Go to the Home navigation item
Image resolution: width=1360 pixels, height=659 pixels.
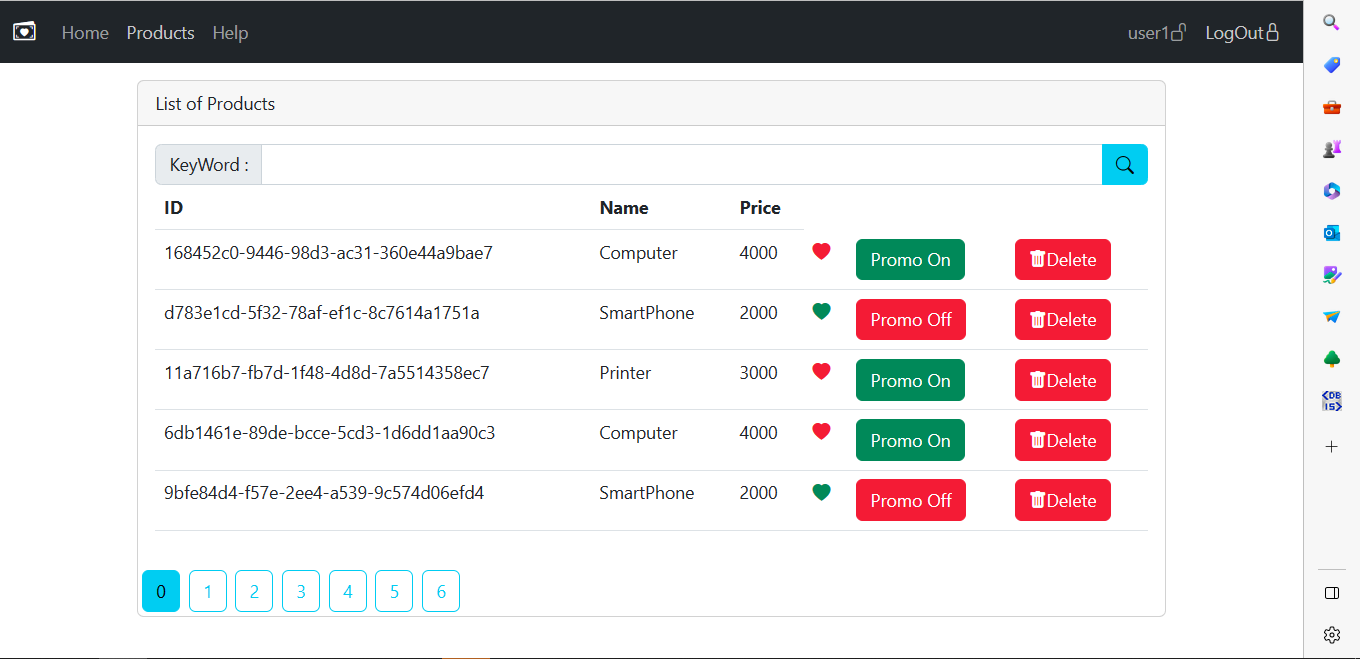pyautogui.click(x=85, y=32)
